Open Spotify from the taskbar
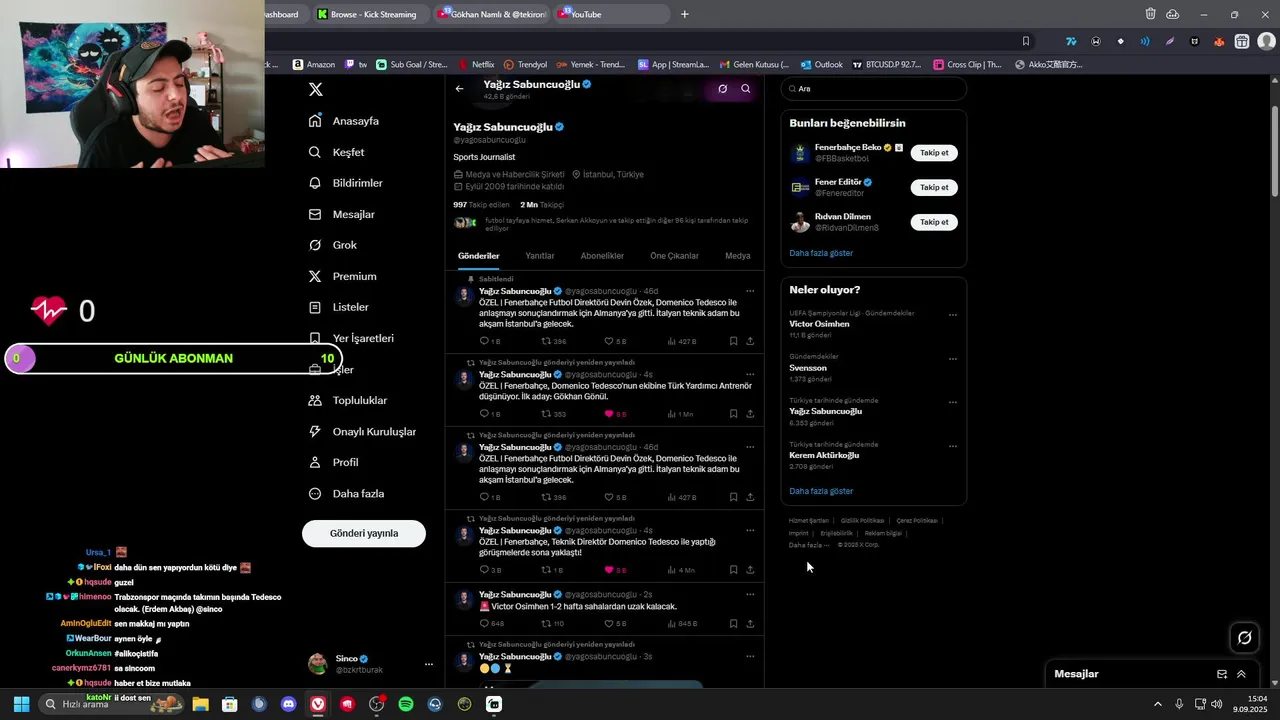 [406, 704]
